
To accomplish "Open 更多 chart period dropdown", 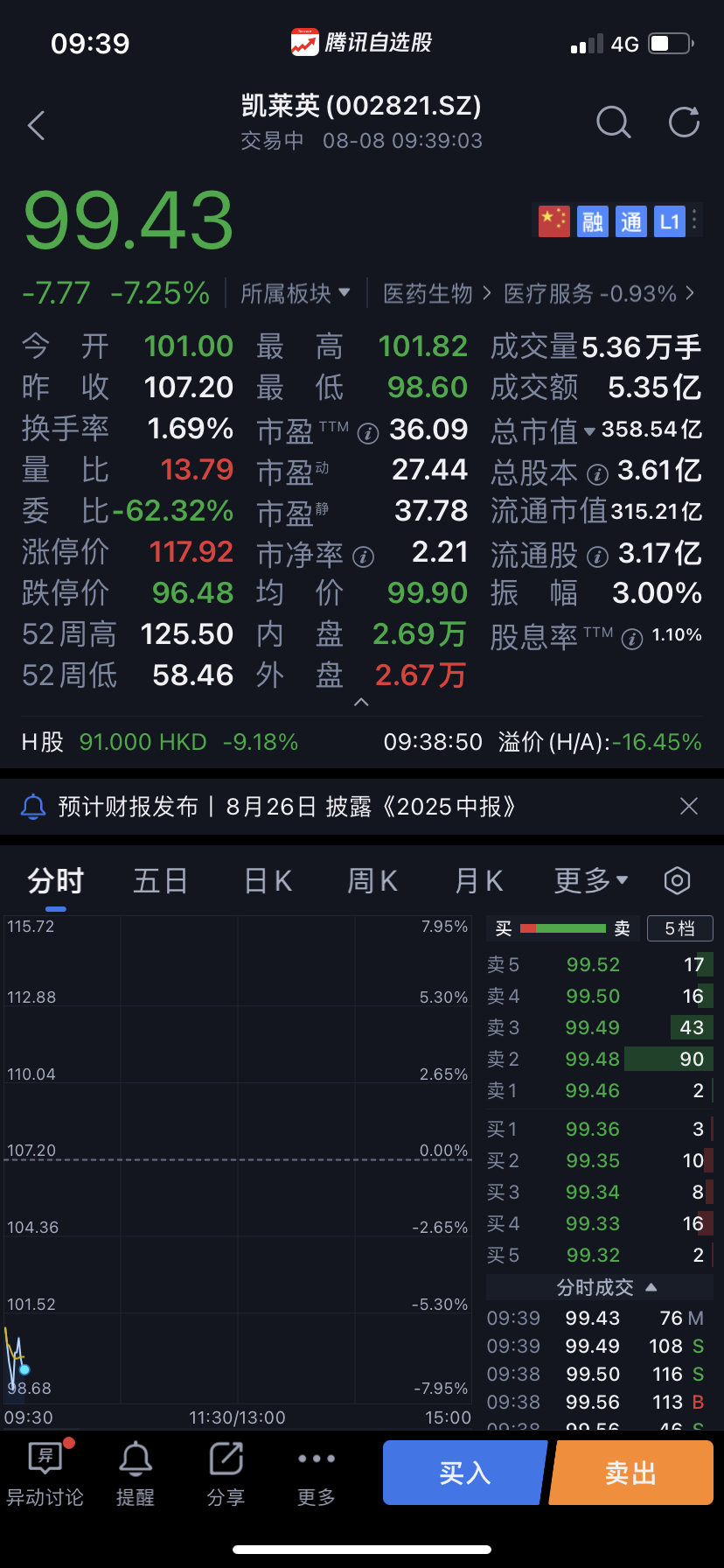I will coord(591,880).
